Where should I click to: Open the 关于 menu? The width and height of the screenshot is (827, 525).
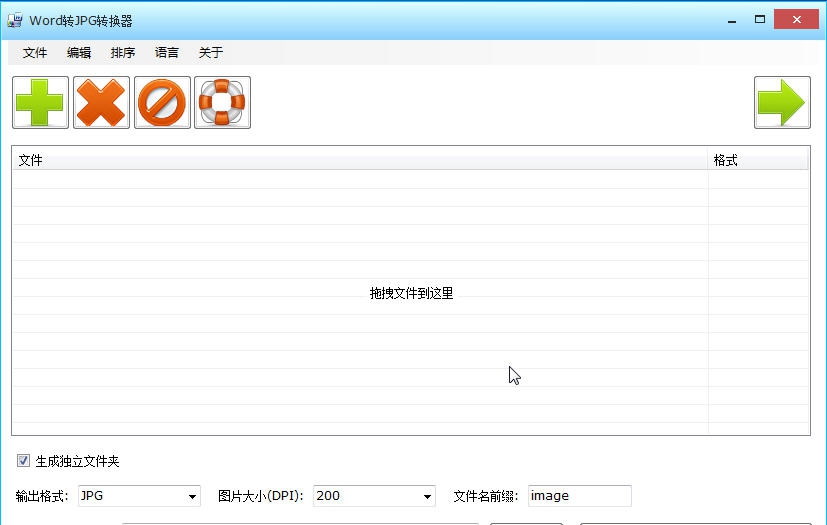click(x=211, y=53)
